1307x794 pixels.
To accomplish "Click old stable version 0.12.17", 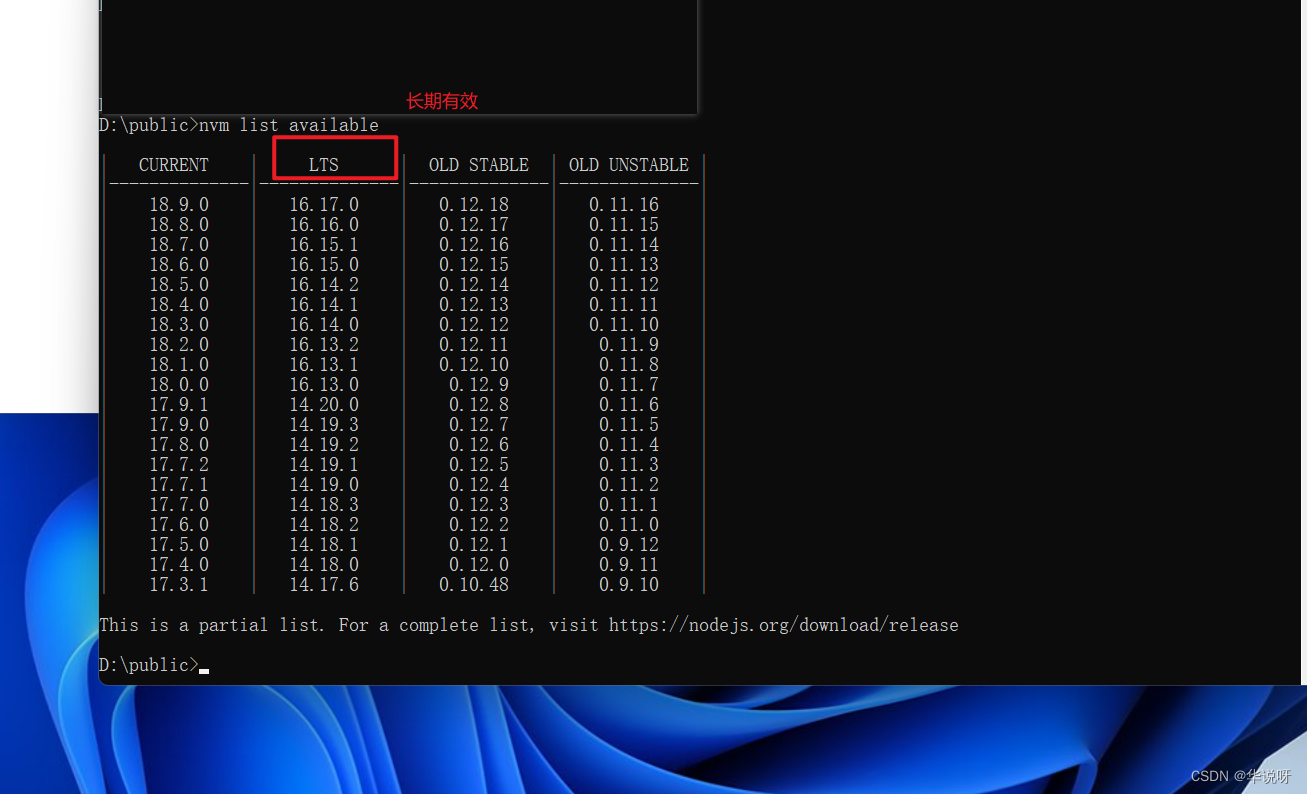I will (474, 225).
